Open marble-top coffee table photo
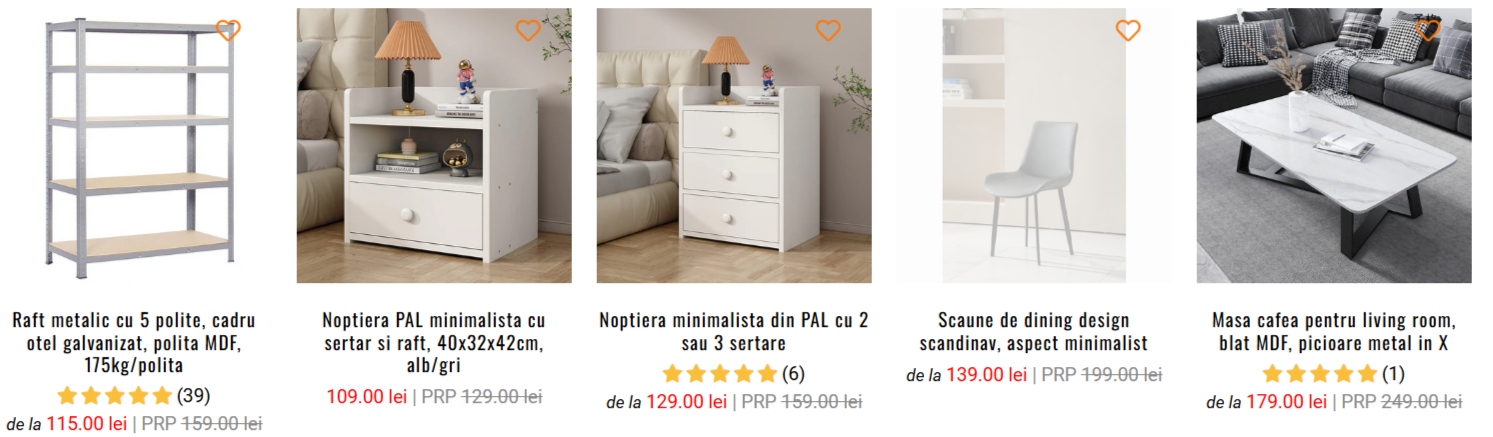The image size is (1493, 437). [x=1334, y=146]
